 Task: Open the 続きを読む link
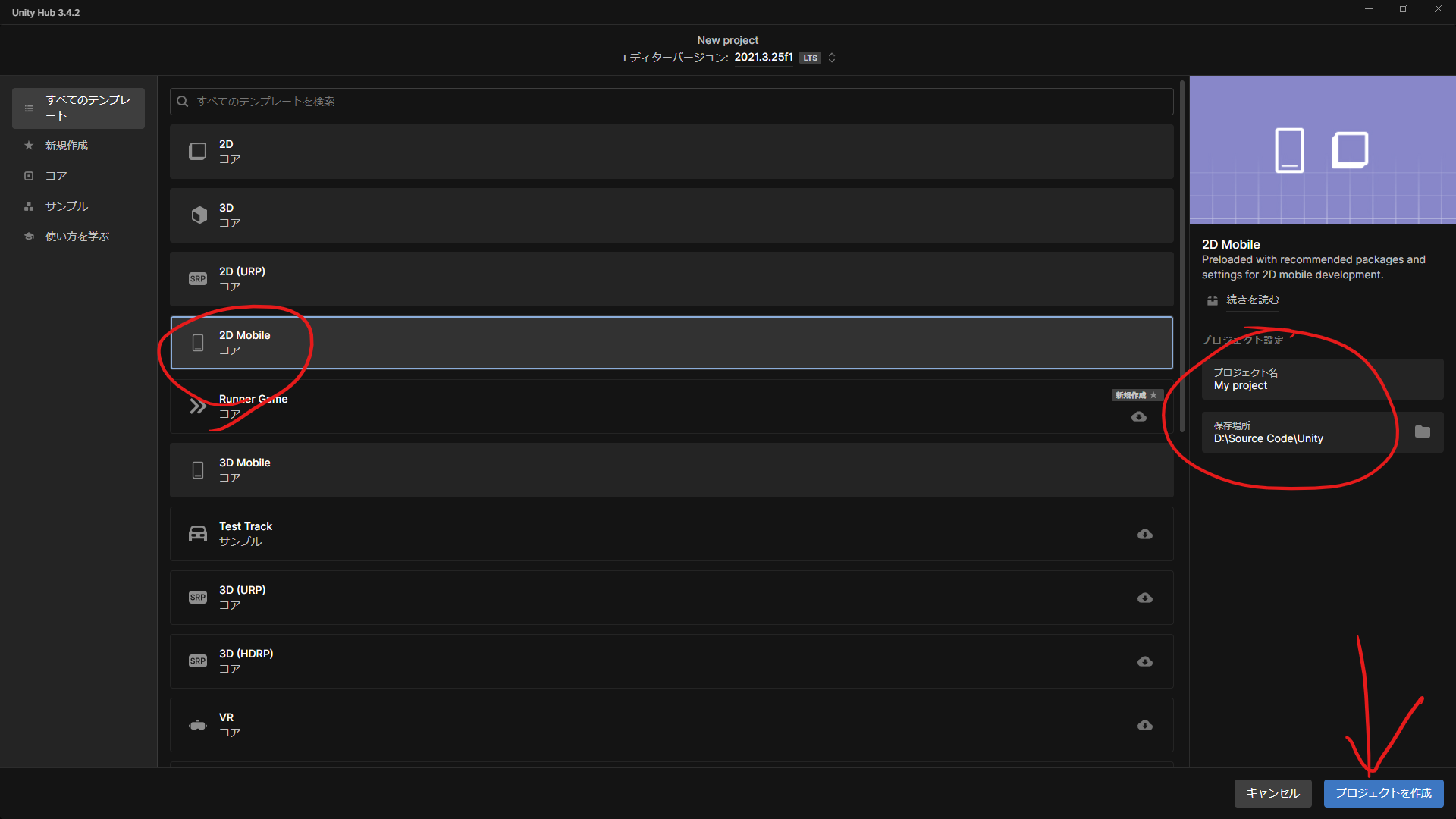1252,300
